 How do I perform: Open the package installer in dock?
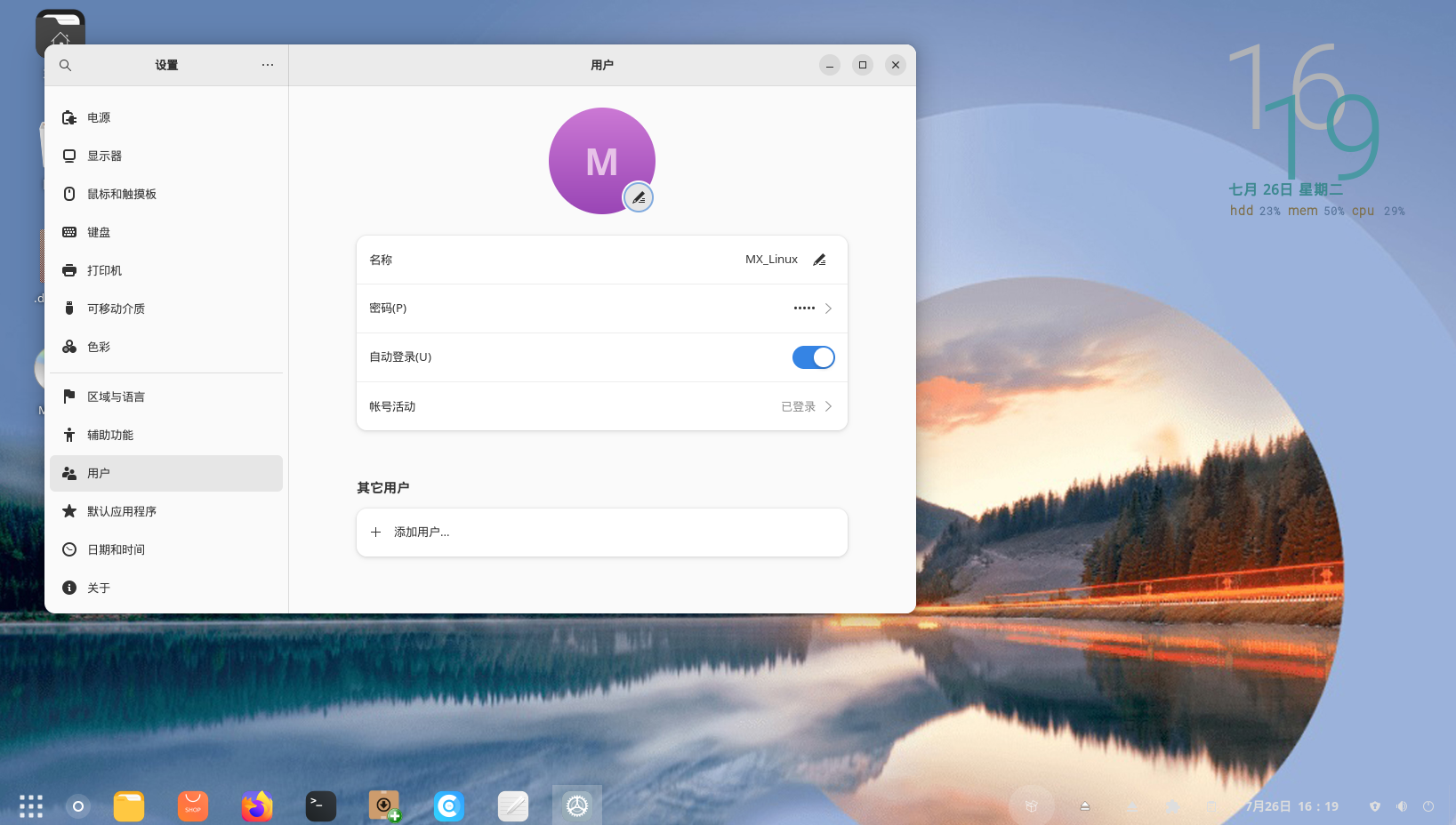click(385, 806)
